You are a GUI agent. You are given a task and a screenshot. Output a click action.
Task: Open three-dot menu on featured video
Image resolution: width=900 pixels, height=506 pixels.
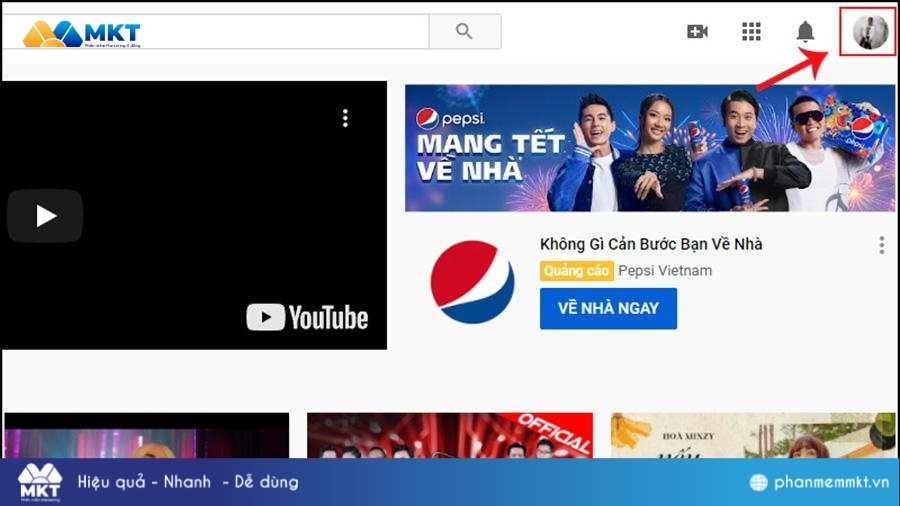pyautogui.click(x=345, y=118)
